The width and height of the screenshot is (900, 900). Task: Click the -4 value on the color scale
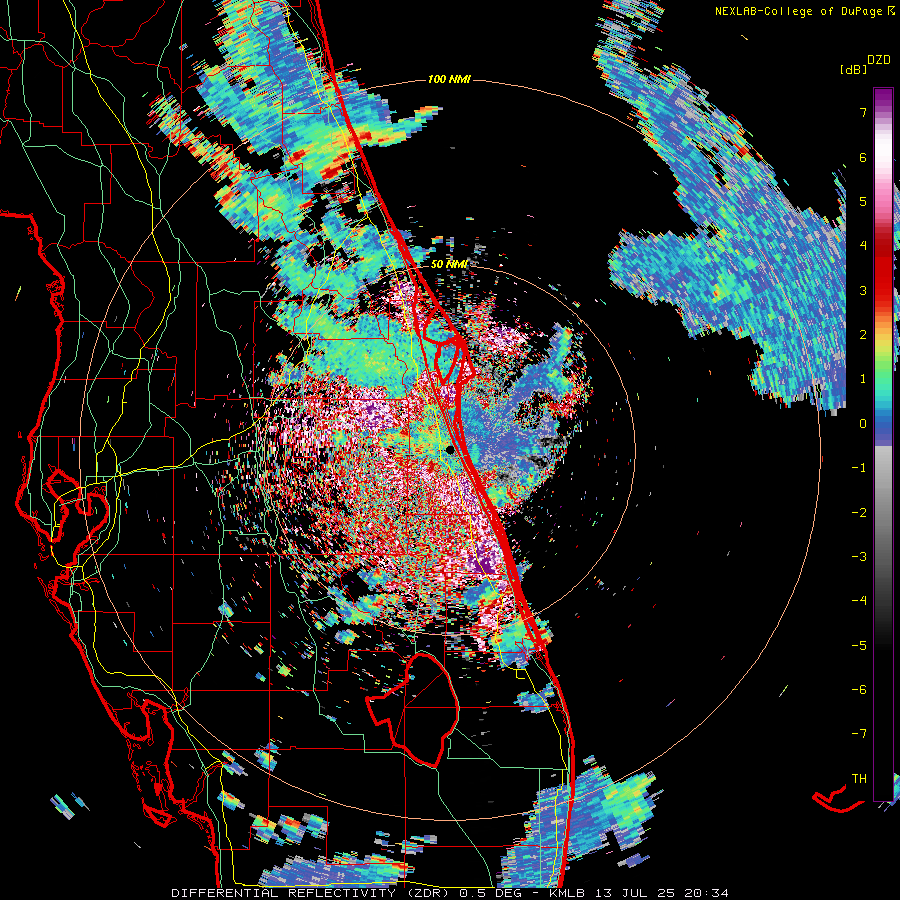point(859,600)
